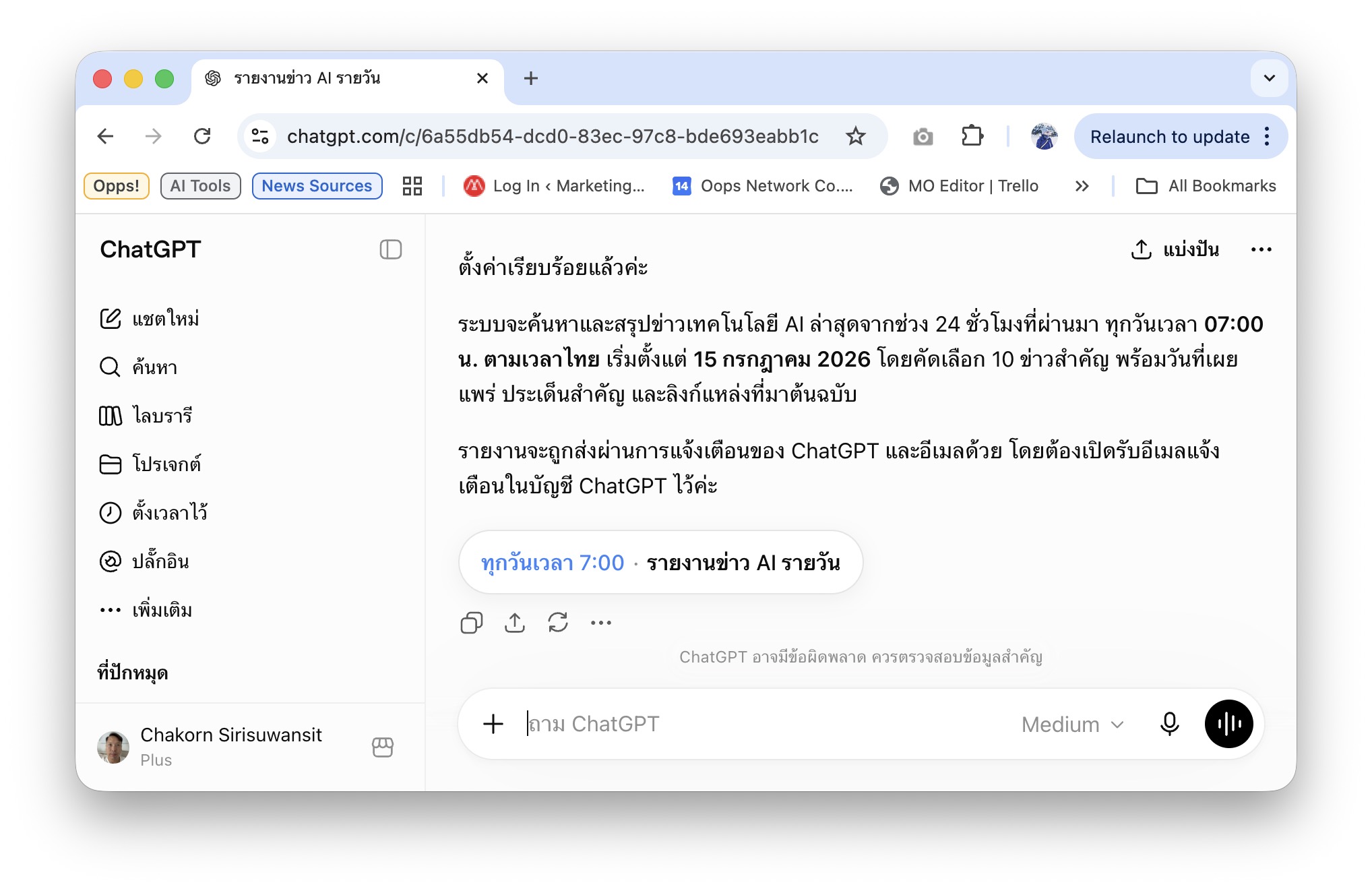Show more hidden bookmarks
1372x891 pixels.
tap(1082, 186)
